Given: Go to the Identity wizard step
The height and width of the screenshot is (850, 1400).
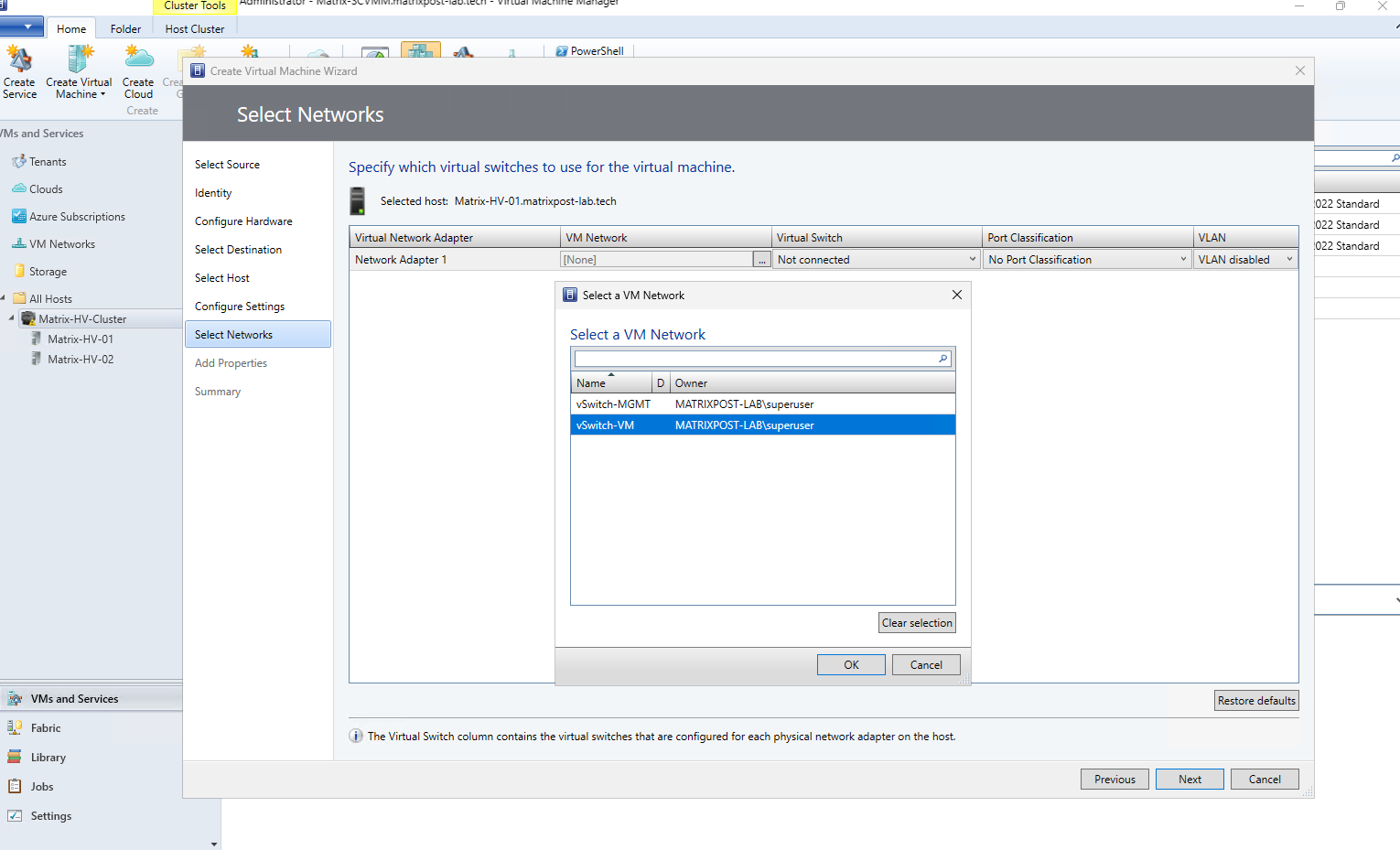Looking at the screenshot, I should [213, 193].
